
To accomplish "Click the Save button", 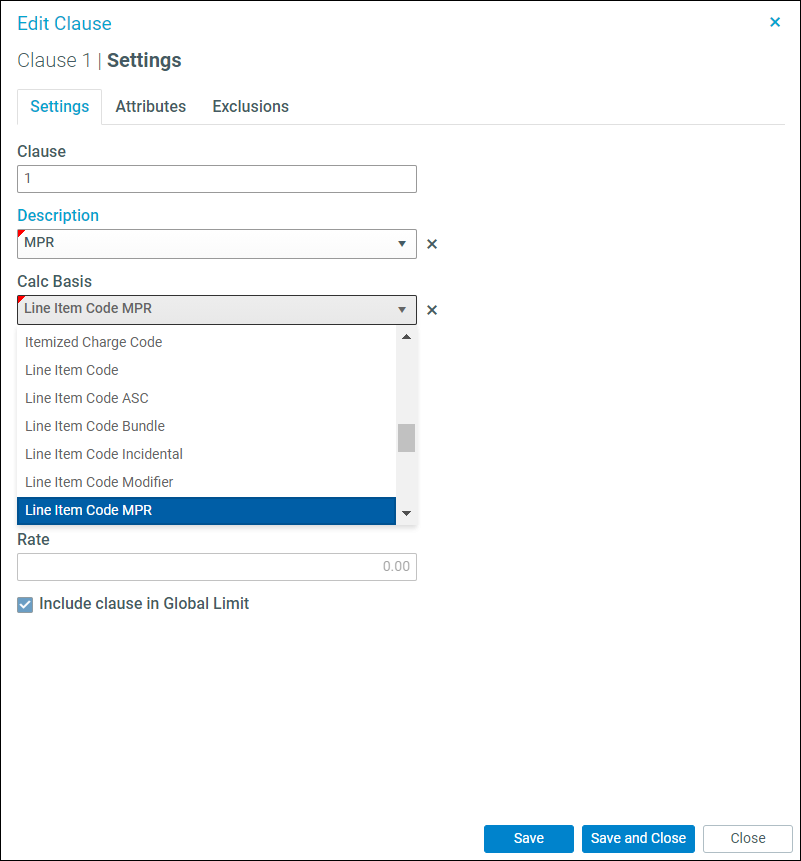I will [529, 838].
